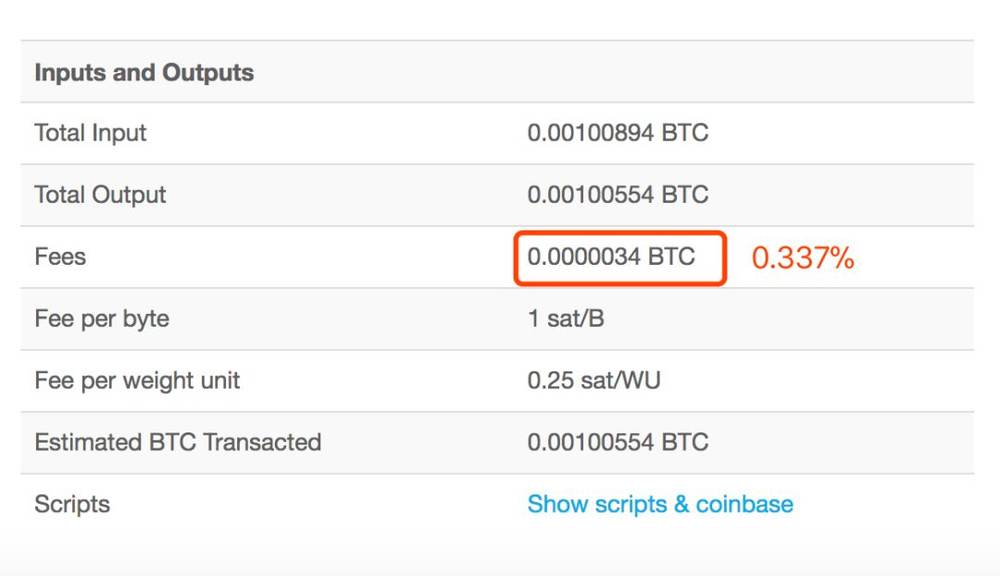The height and width of the screenshot is (576, 1000).
Task: Click the 1 sat/B value
Action: 566,318
